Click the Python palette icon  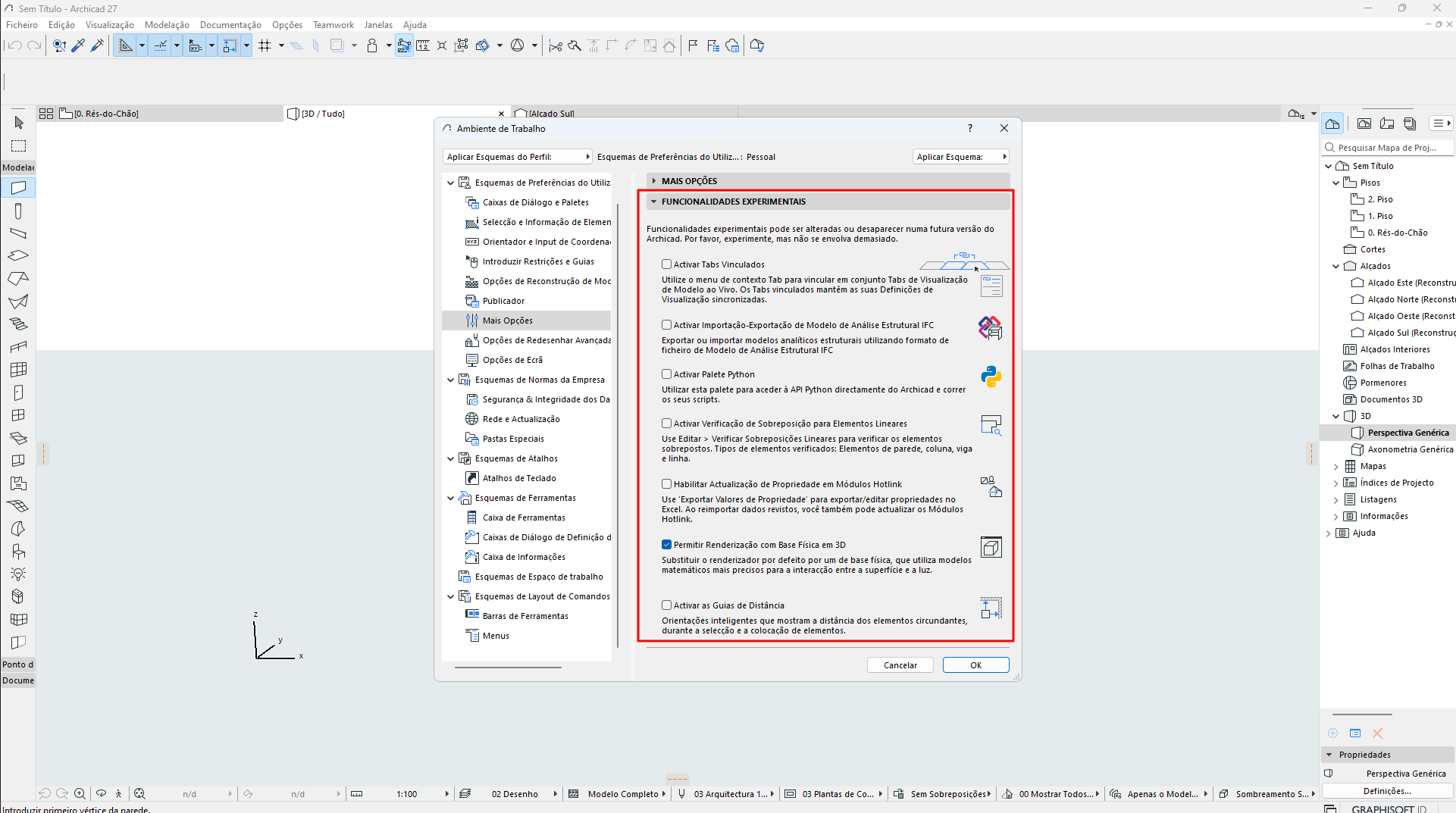pyautogui.click(x=991, y=377)
